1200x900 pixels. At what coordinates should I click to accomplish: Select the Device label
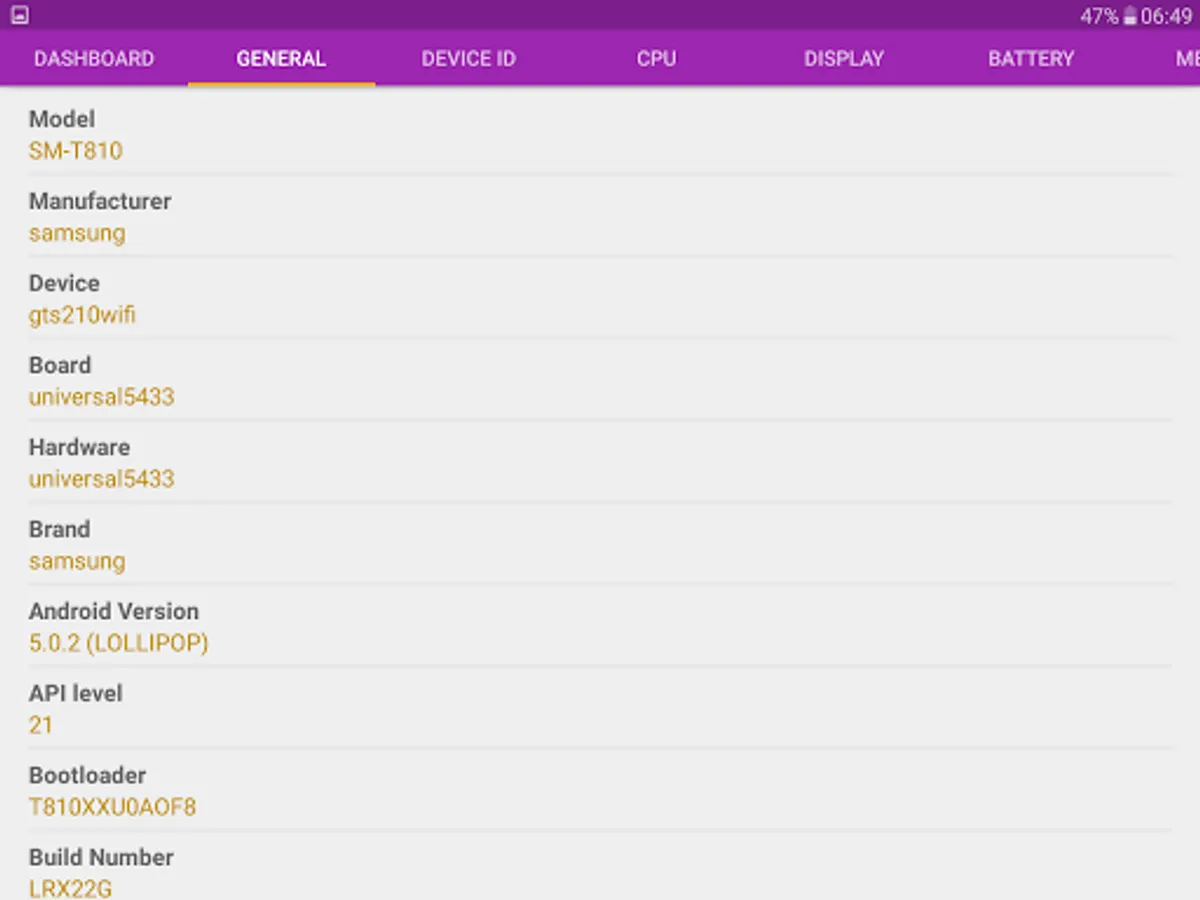tap(64, 283)
